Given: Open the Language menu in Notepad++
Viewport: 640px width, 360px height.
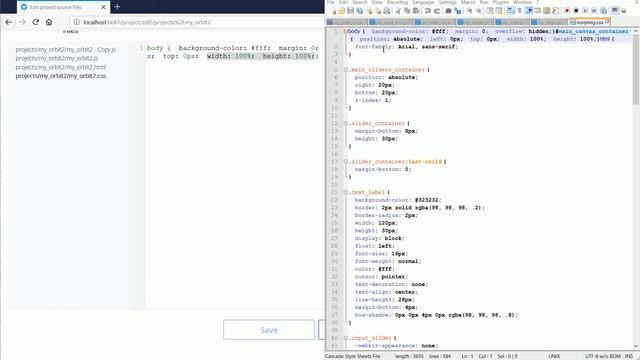Looking at the screenshot, I should tap(423, 2).
